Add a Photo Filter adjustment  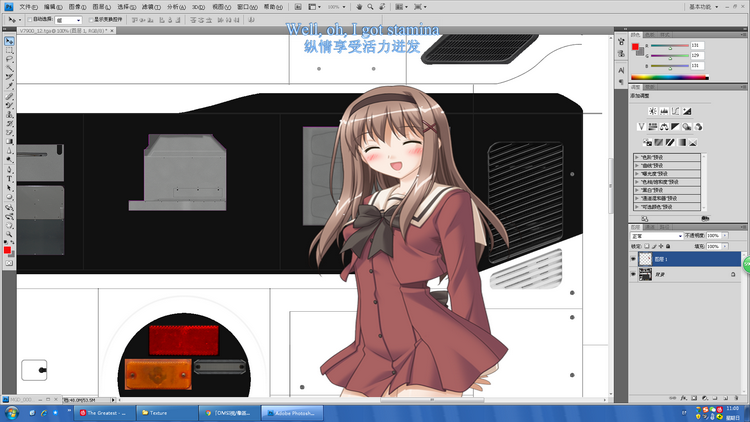tap(687, 127)
